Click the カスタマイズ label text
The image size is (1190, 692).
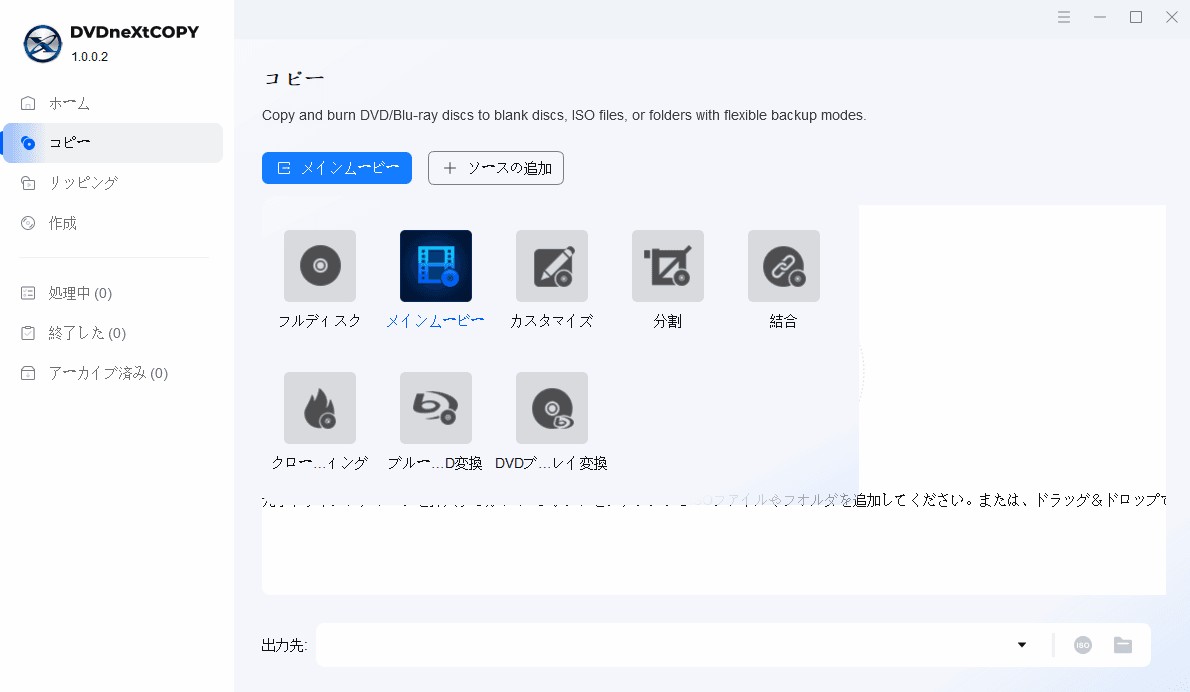point(552,321)
